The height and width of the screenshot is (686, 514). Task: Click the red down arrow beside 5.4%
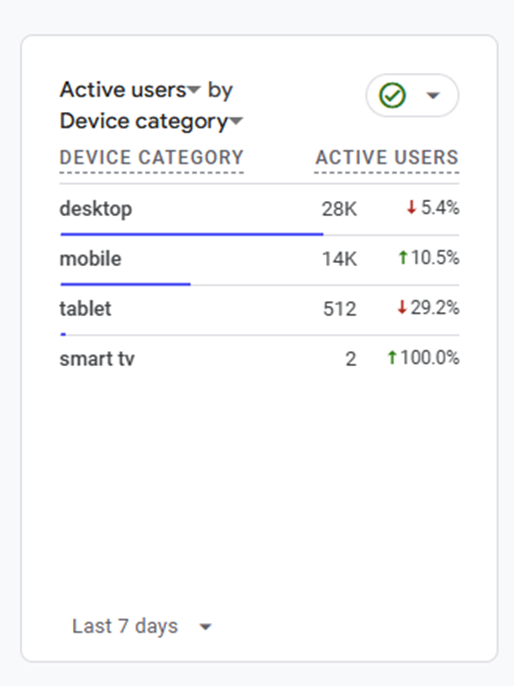pyautogui.click(x=411, y=207)
